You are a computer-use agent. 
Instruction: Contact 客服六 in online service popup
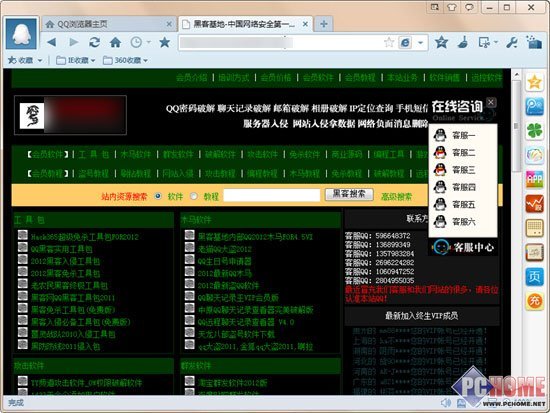[455, 221]
